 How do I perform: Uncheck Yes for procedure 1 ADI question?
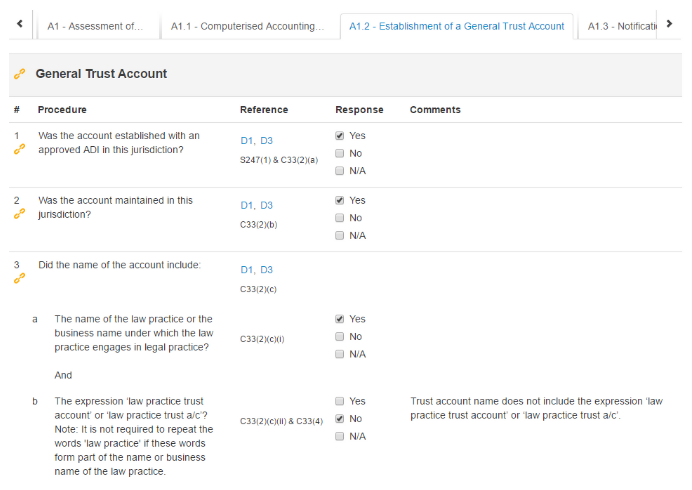340,136
